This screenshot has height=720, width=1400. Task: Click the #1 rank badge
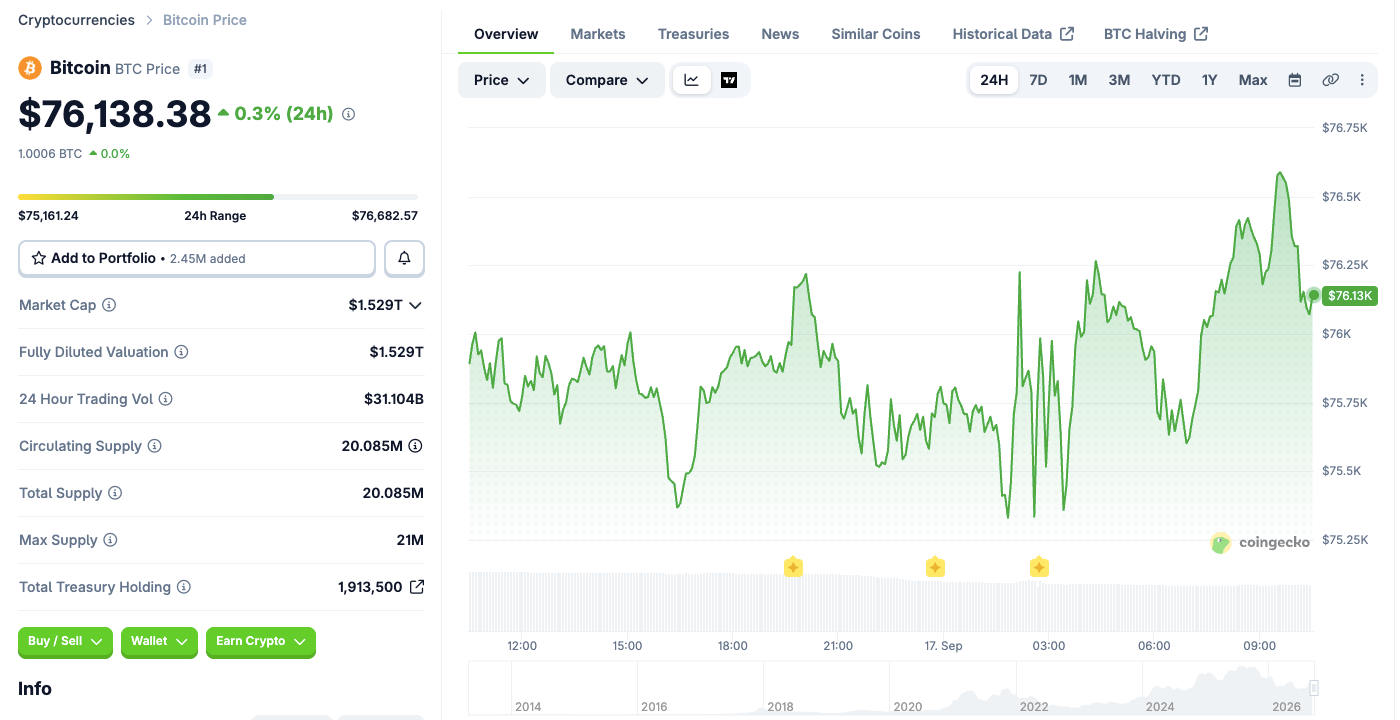[200, 68]
